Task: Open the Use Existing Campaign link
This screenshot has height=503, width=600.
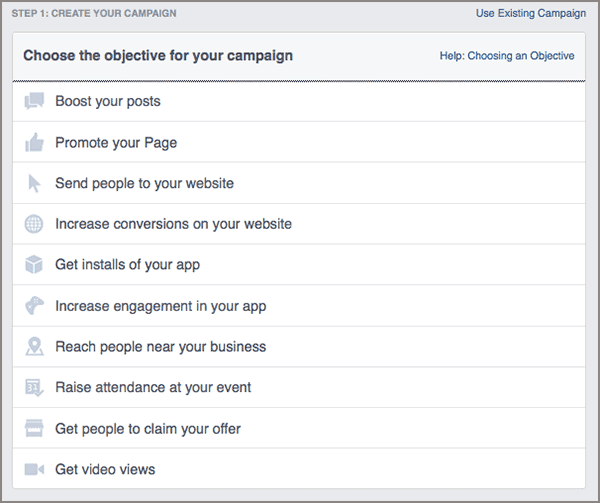Action: click(x=531, y=14)
